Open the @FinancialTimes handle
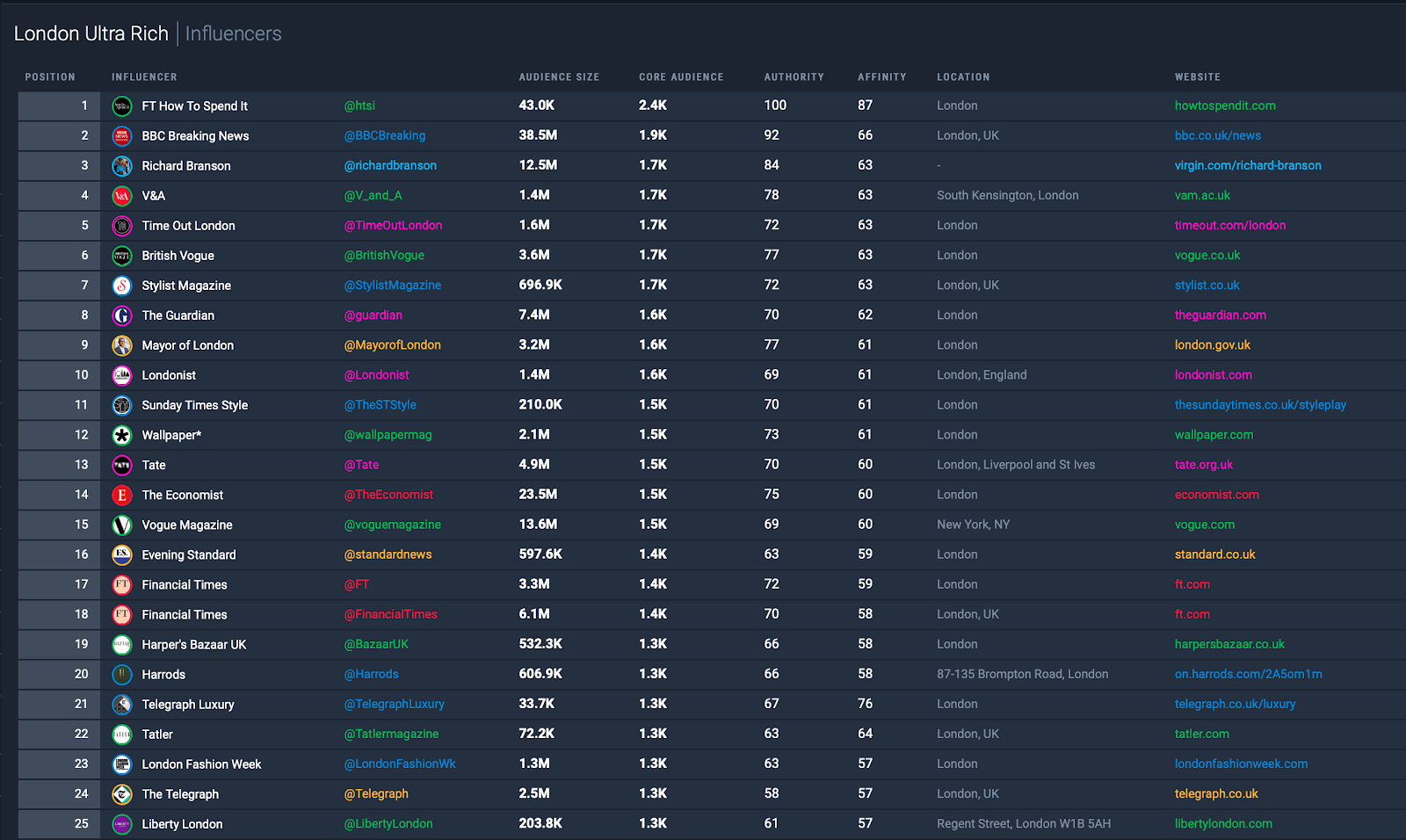 (x=391, y=613)
